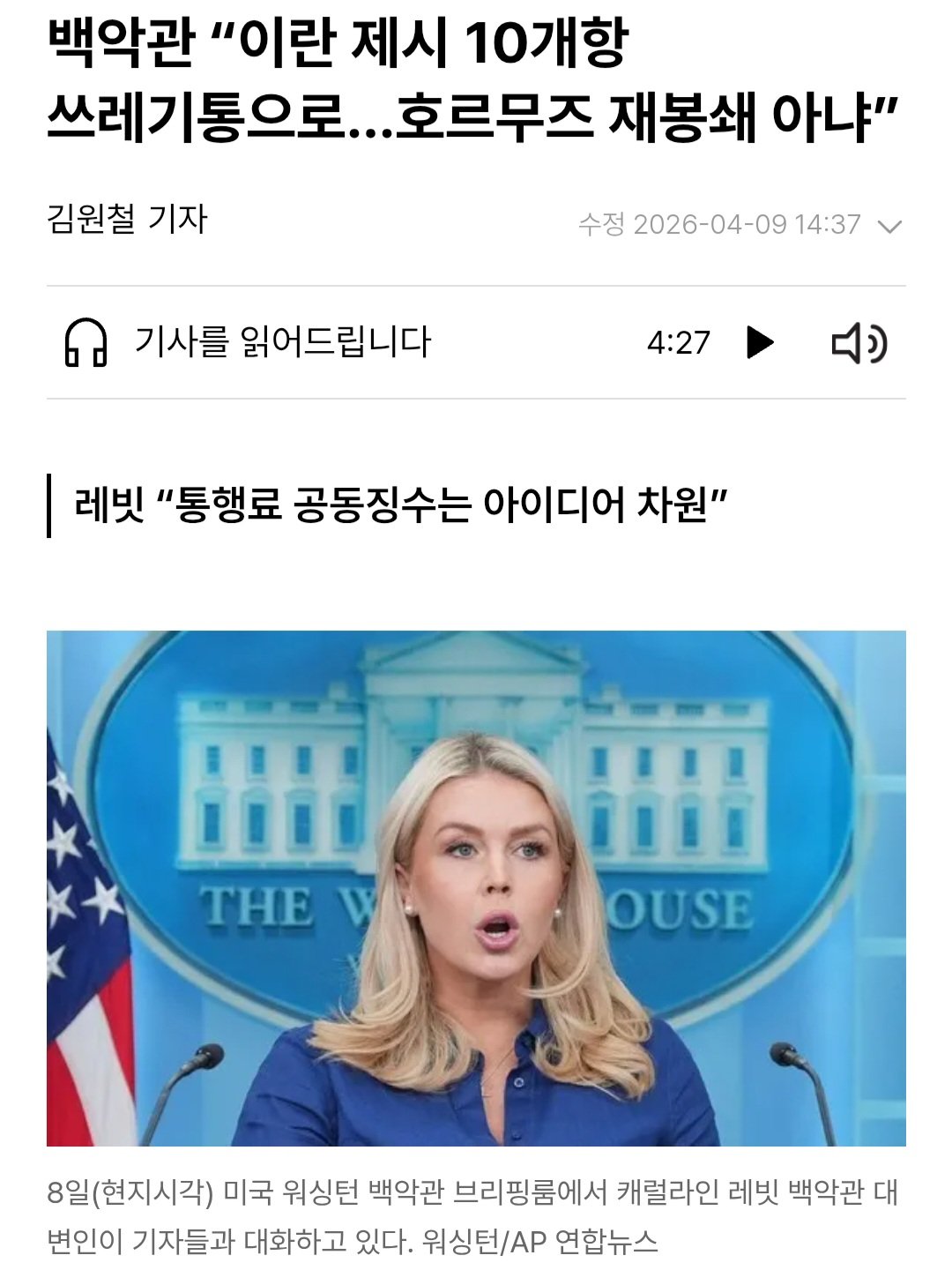Open reporter 김원철 기자 profile
Image resolution: width=952 pixels, height=1270 pixels.
[127, 219]
